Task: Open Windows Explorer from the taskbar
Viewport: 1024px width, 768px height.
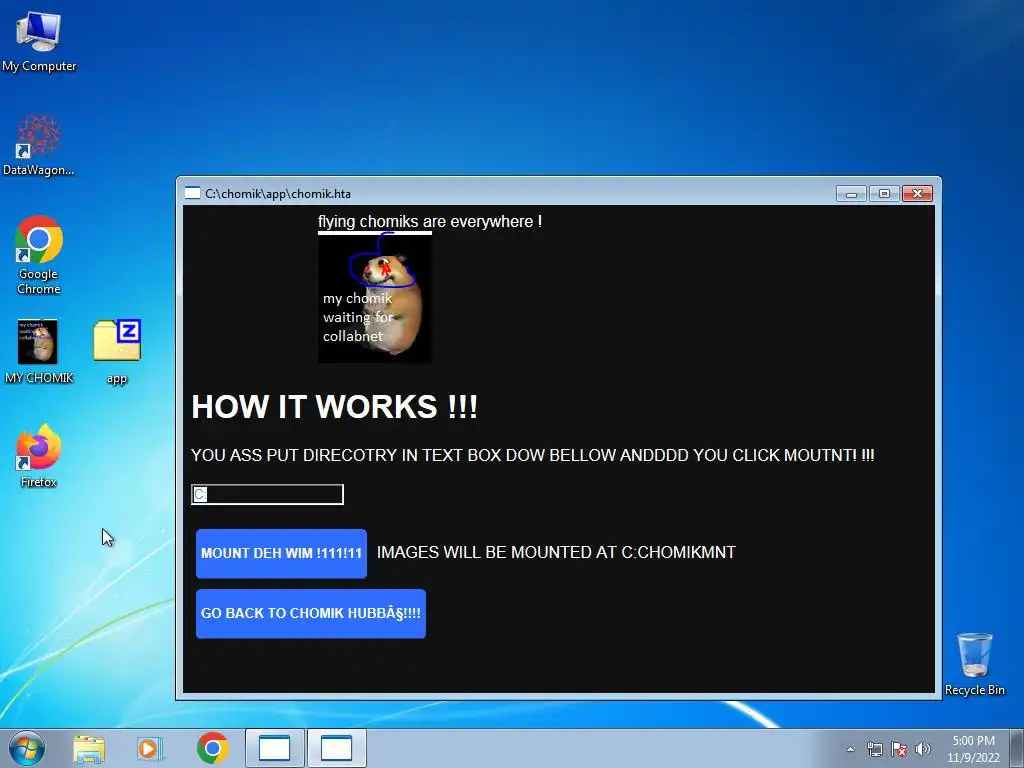Action: click(x=89, y=748)
